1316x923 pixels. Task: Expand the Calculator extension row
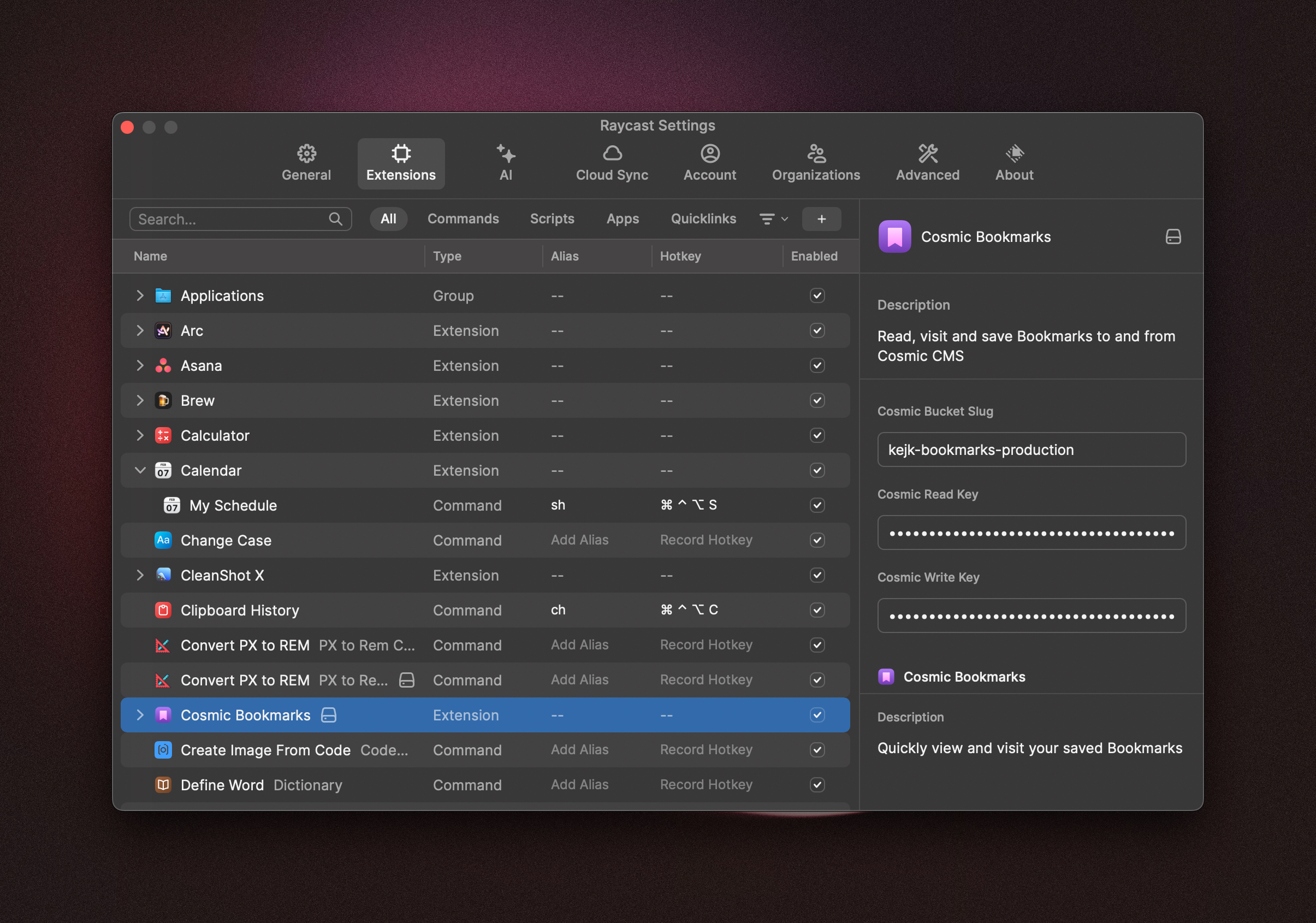(140, 435)
